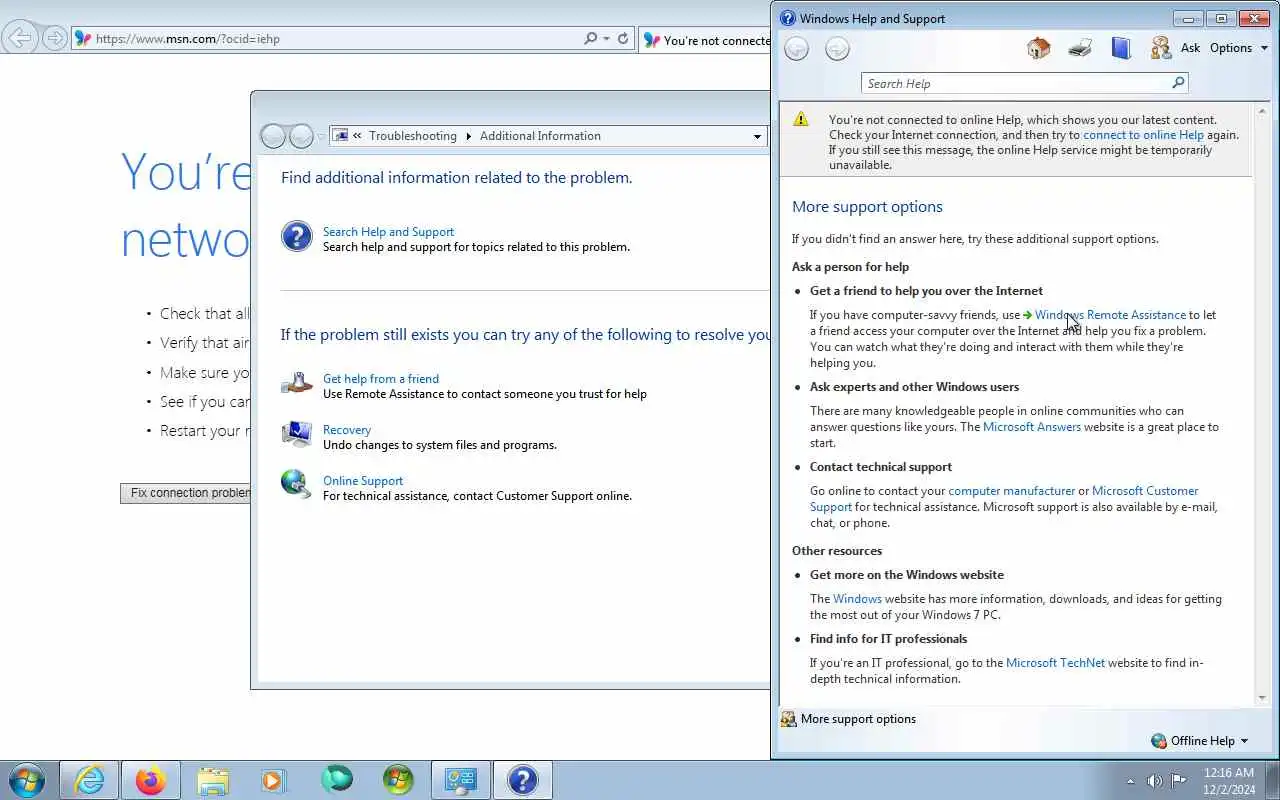The height and width of the screenshot is (800, 1280).
Task: Open connect to online Help link
Action: click(1143, 135)
